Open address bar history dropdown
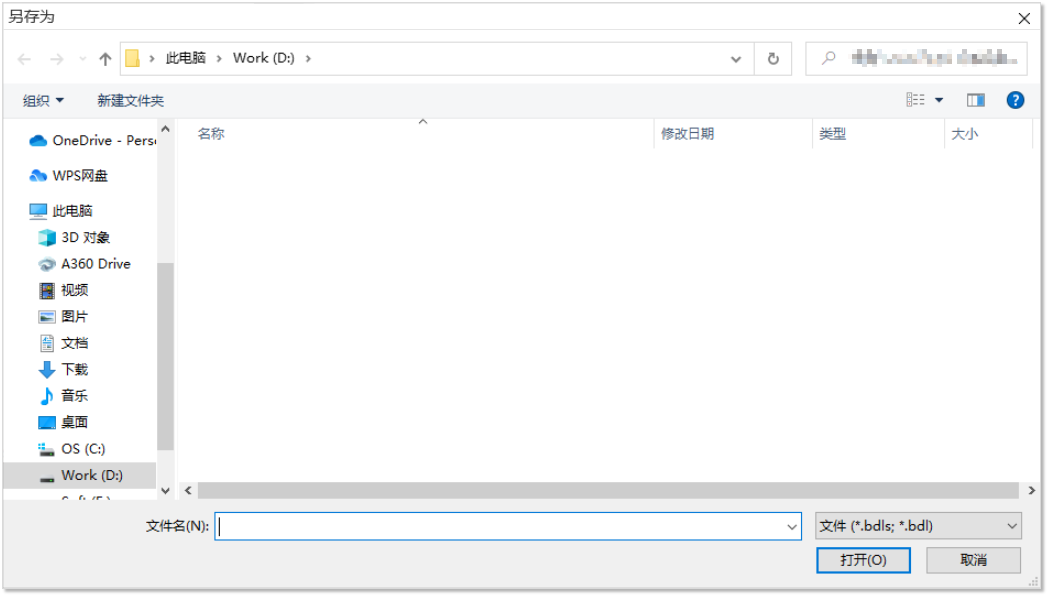The height and width of the screenshot is (596, 1048). click(x=736, y=59)
